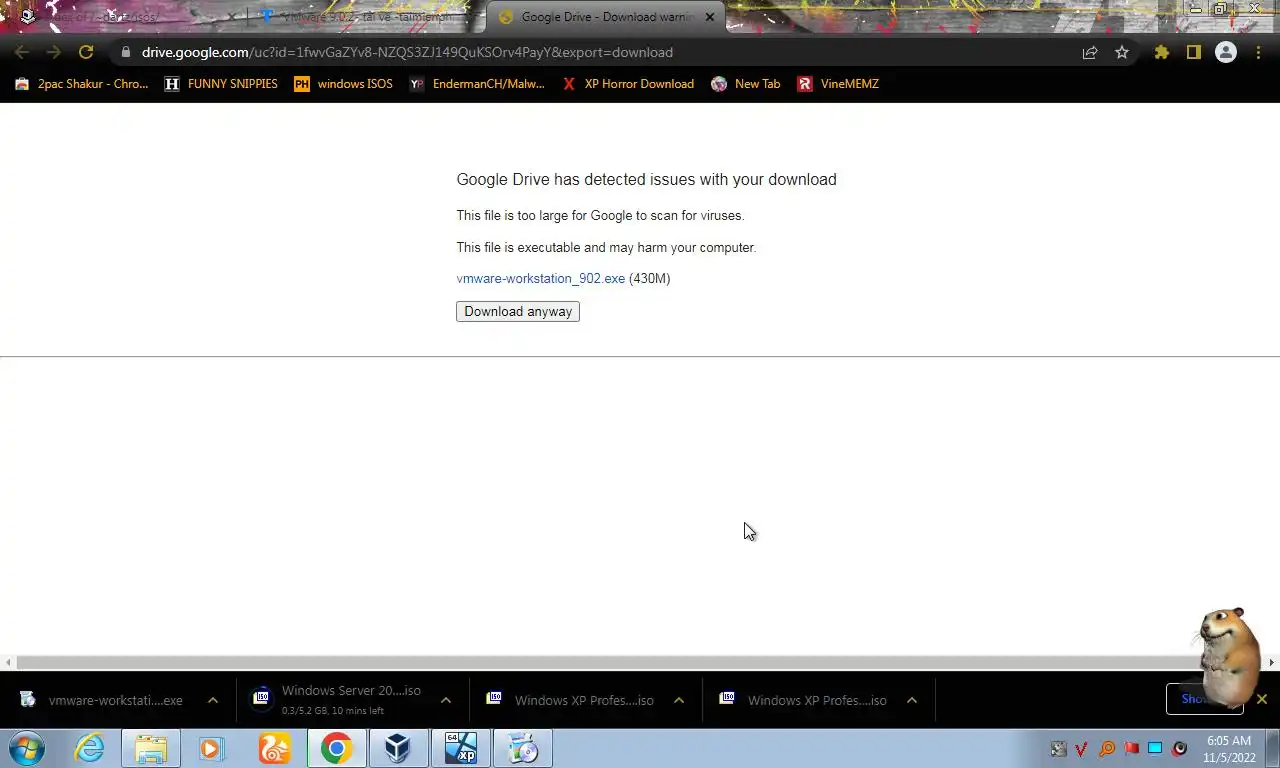Click the horizontal scrollbar left arrow
Image resolution: width=1280 pixels, height=768 pixels.
click(x=8, y=662)
